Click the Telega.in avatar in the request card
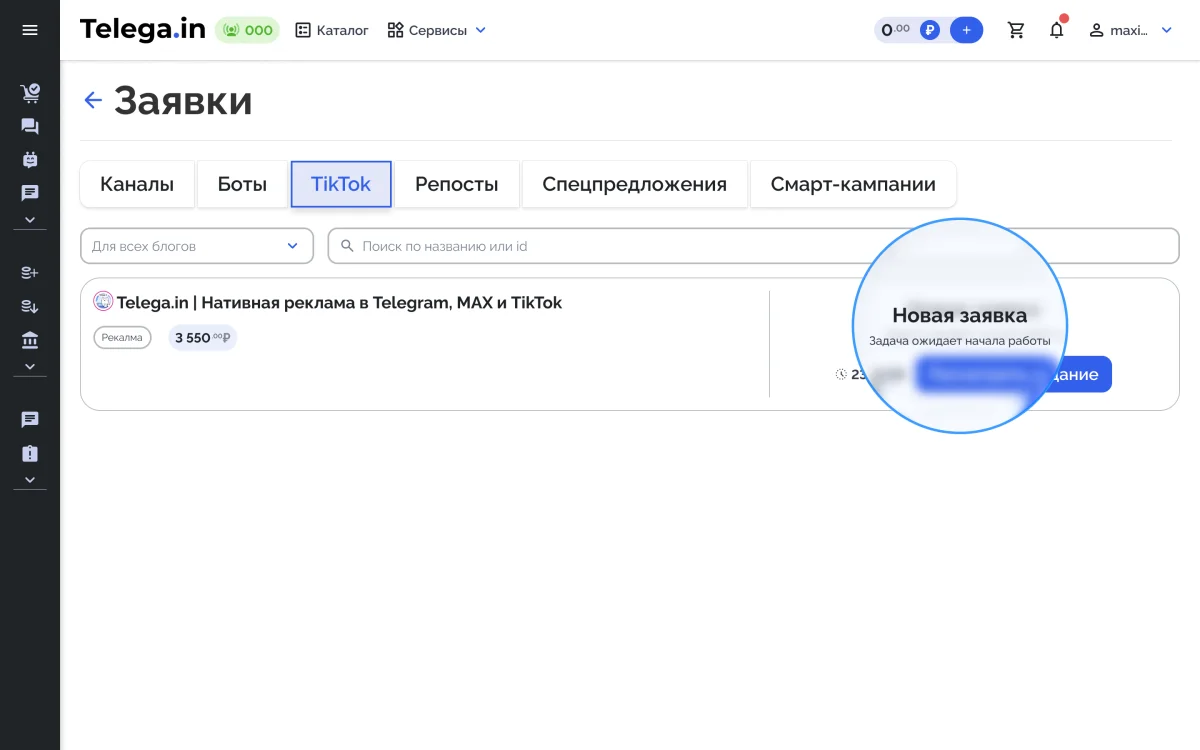This screenshot has width=1200, height=750. (103, 301)
